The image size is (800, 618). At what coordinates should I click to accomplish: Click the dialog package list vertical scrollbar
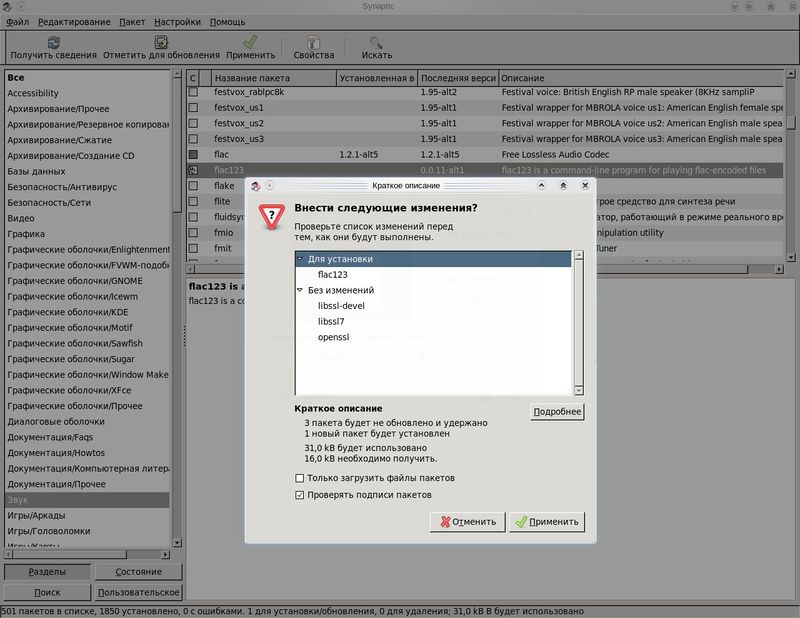point(579,323)
